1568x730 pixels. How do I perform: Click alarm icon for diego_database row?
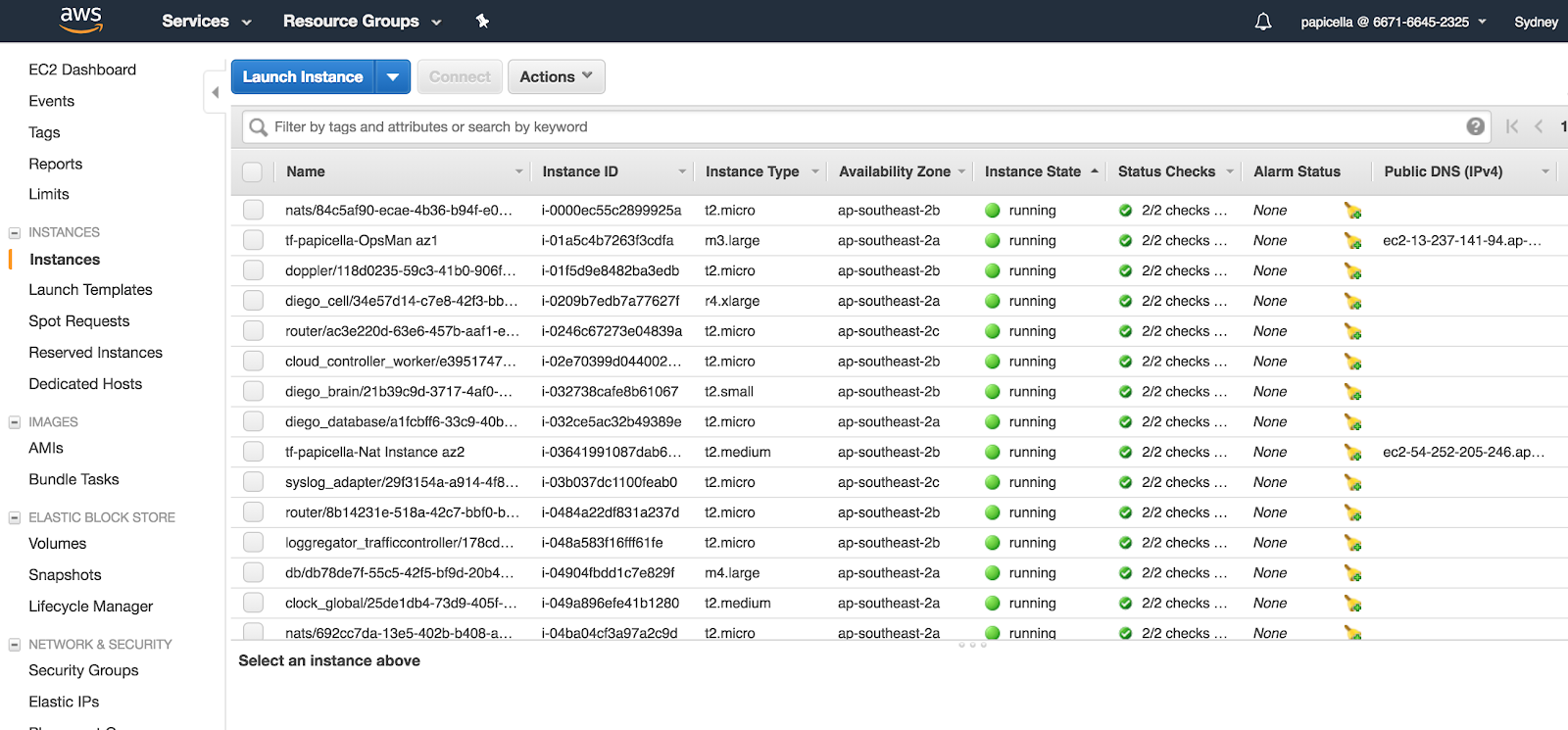1353,423
